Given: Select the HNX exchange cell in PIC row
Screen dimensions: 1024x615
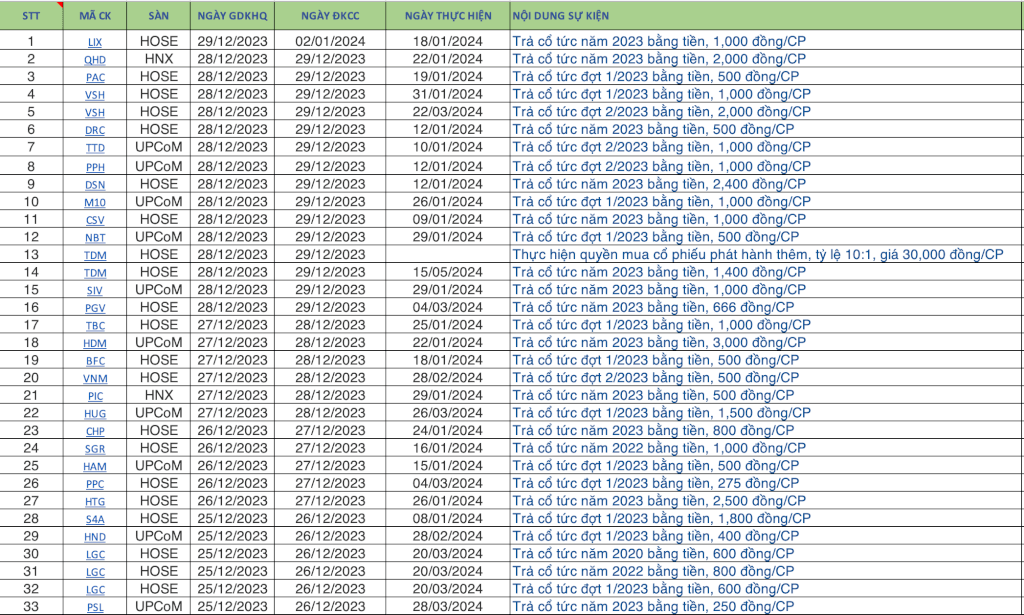Looking at the screenshot, I should point(159,396).
